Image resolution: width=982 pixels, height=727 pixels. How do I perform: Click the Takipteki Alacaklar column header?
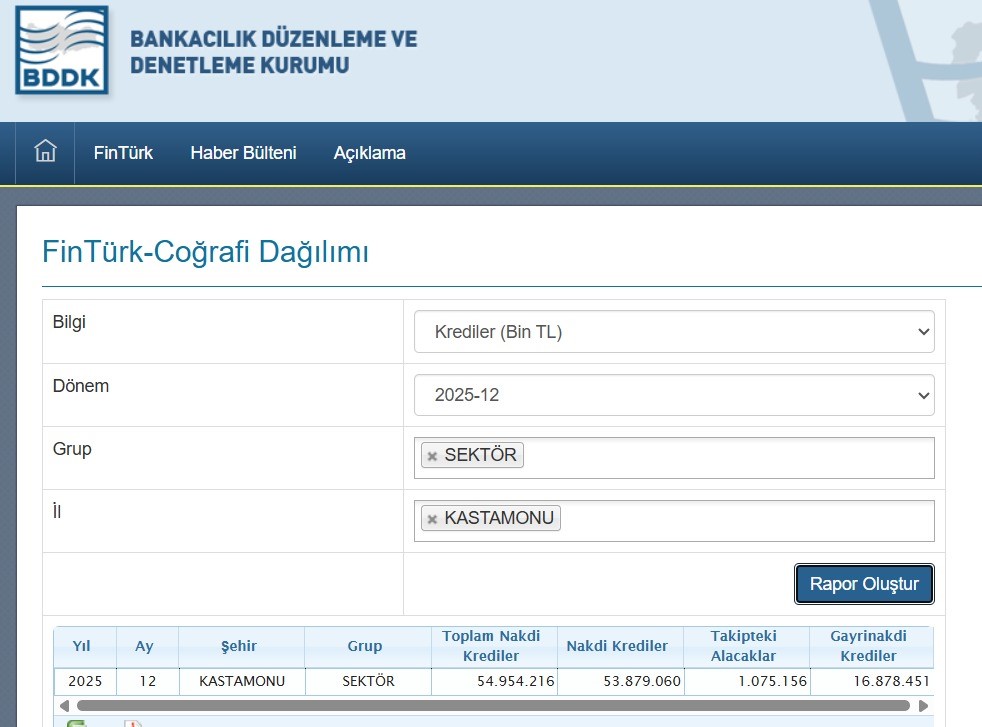(744, 646)
